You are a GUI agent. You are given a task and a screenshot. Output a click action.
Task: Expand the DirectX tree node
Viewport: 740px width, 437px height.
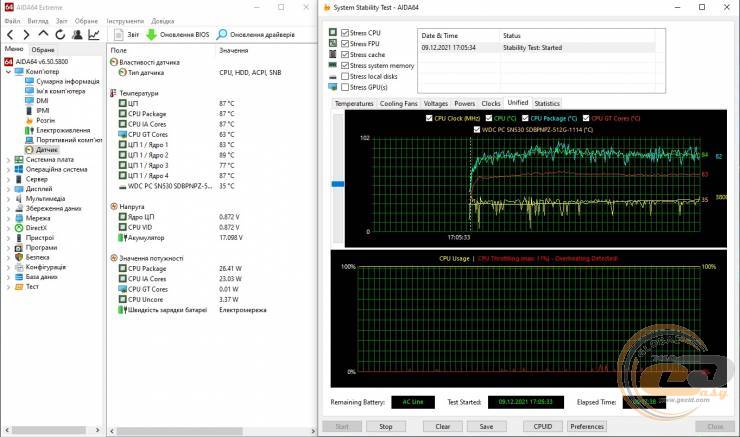click(x=8, y=228)
